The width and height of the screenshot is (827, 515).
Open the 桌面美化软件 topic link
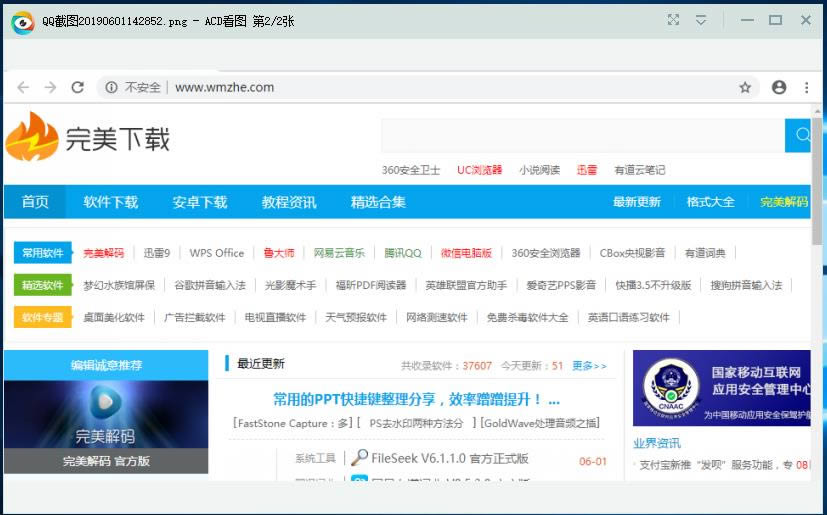tap(114, 317)
